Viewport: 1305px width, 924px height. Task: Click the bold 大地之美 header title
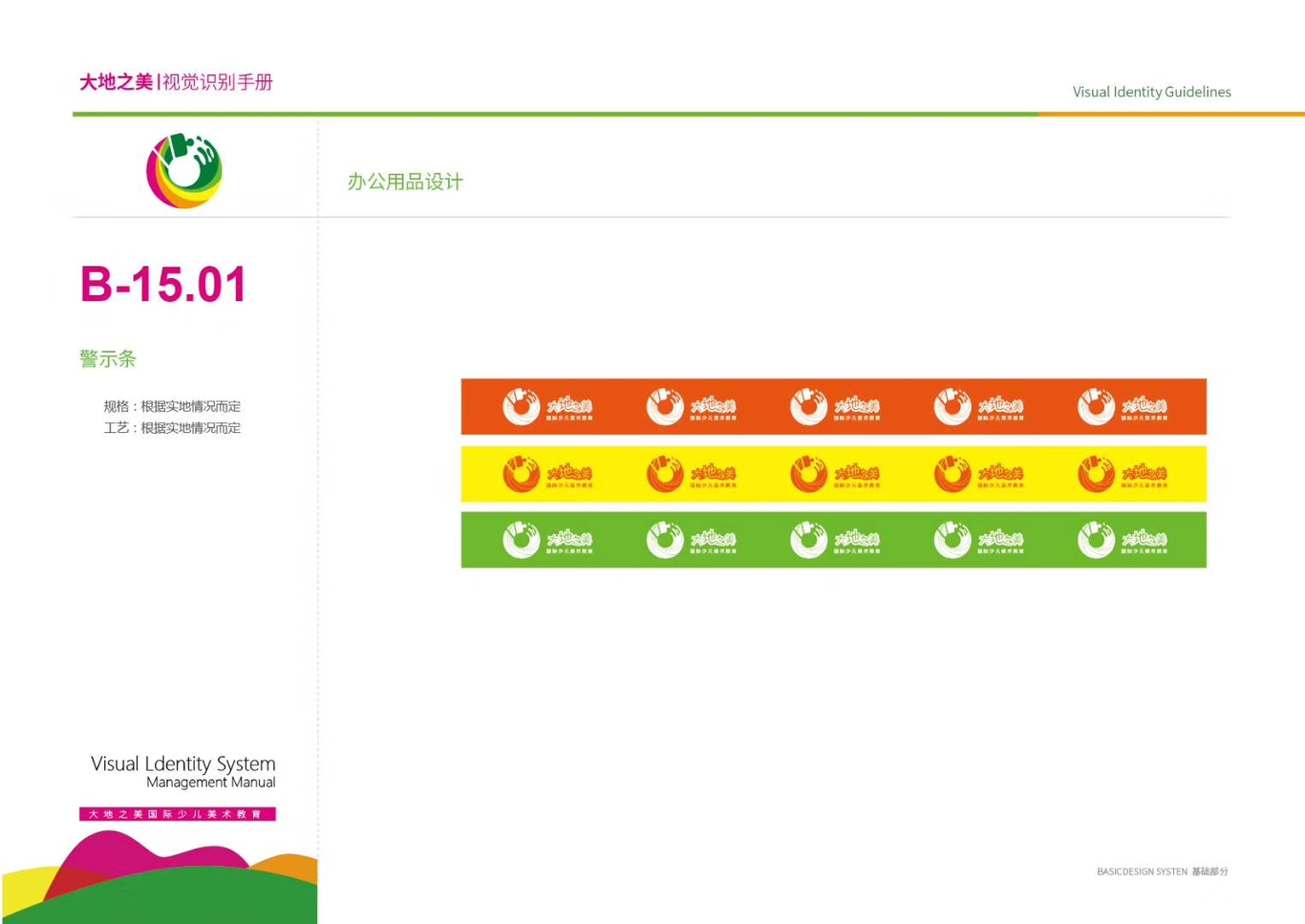coord(116,82)
